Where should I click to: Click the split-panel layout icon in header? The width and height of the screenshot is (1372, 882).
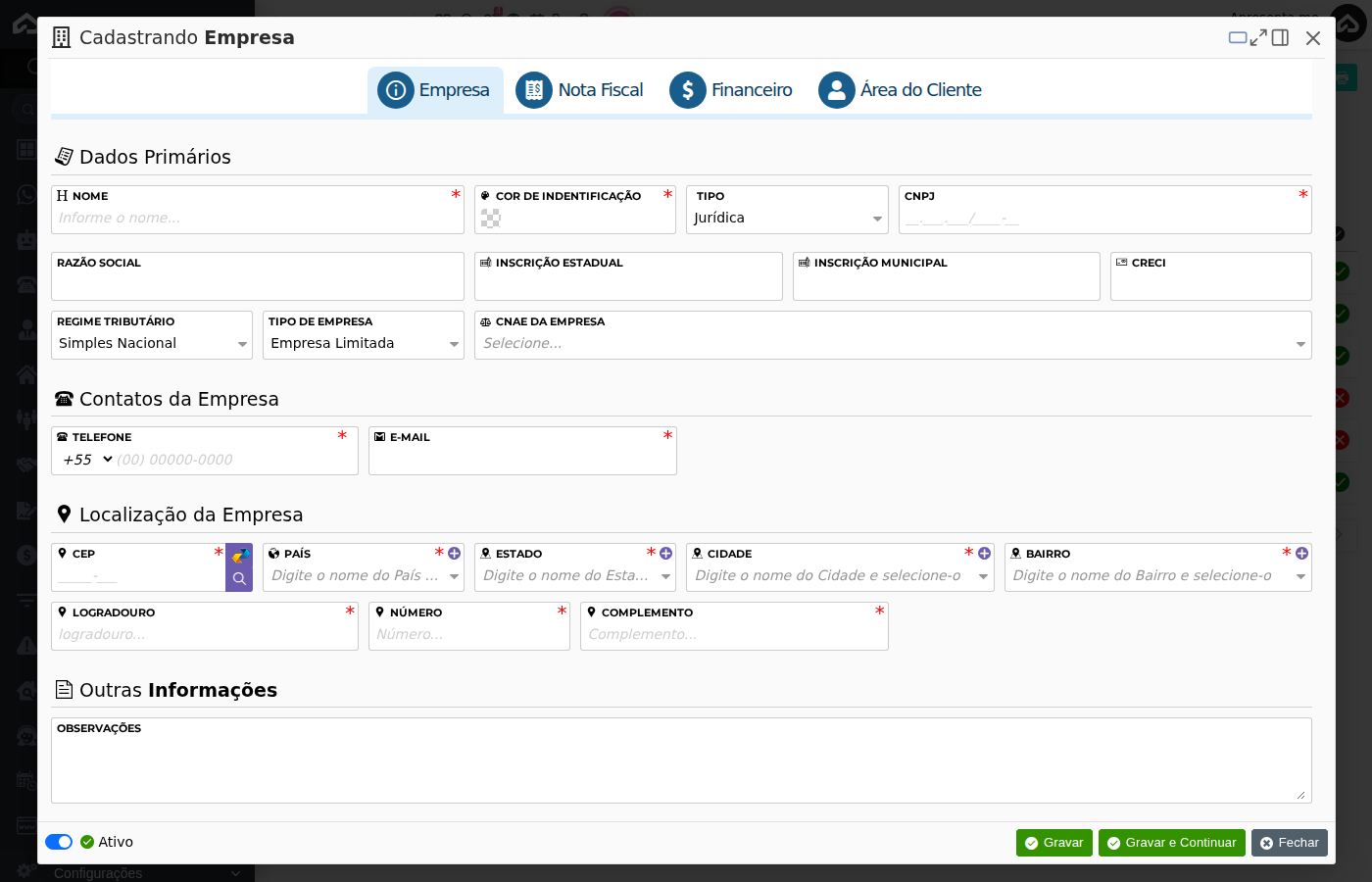pyautogui.click(x=1280, y=37)
